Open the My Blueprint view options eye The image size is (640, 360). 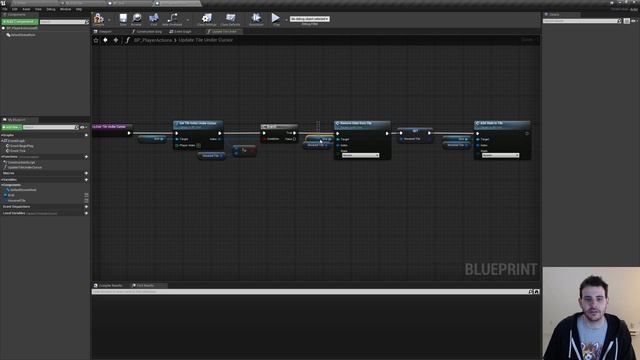coord(83,127)
